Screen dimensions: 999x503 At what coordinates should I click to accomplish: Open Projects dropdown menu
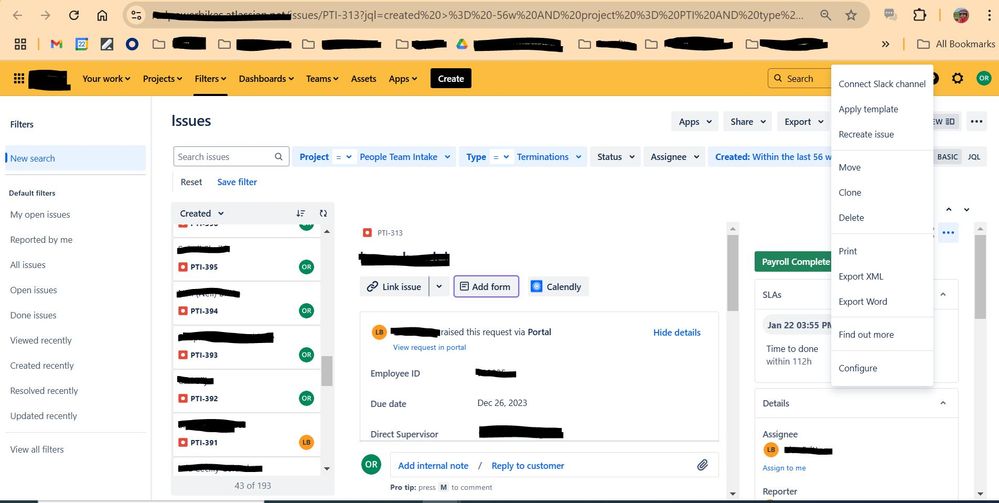162,78
